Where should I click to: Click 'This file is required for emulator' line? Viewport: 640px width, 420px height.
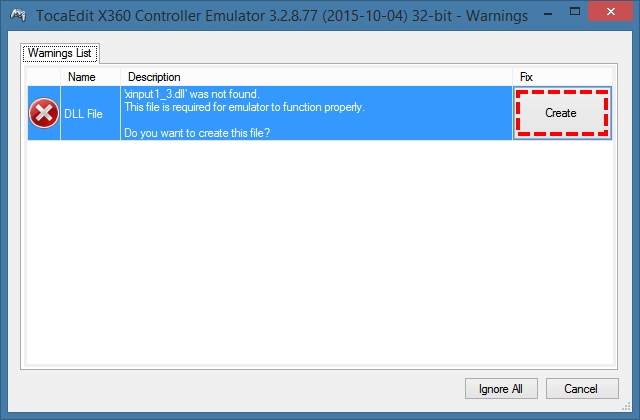244,107
